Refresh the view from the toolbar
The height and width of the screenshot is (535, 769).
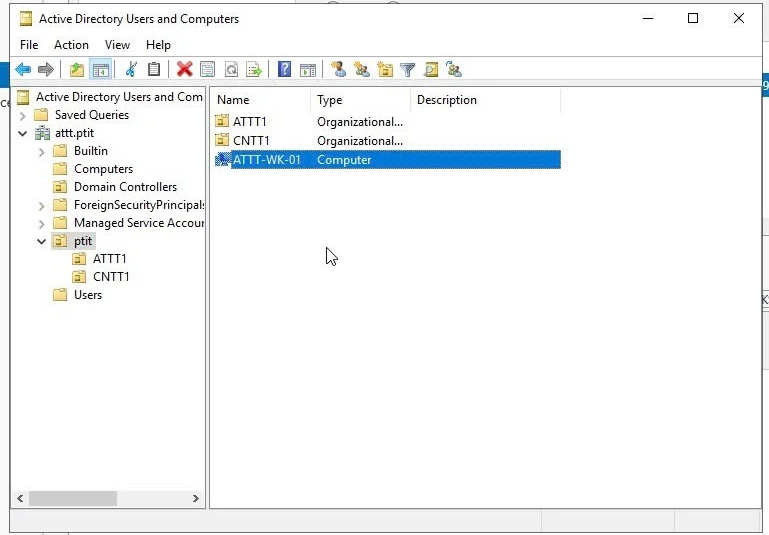[x=231, y=70]
